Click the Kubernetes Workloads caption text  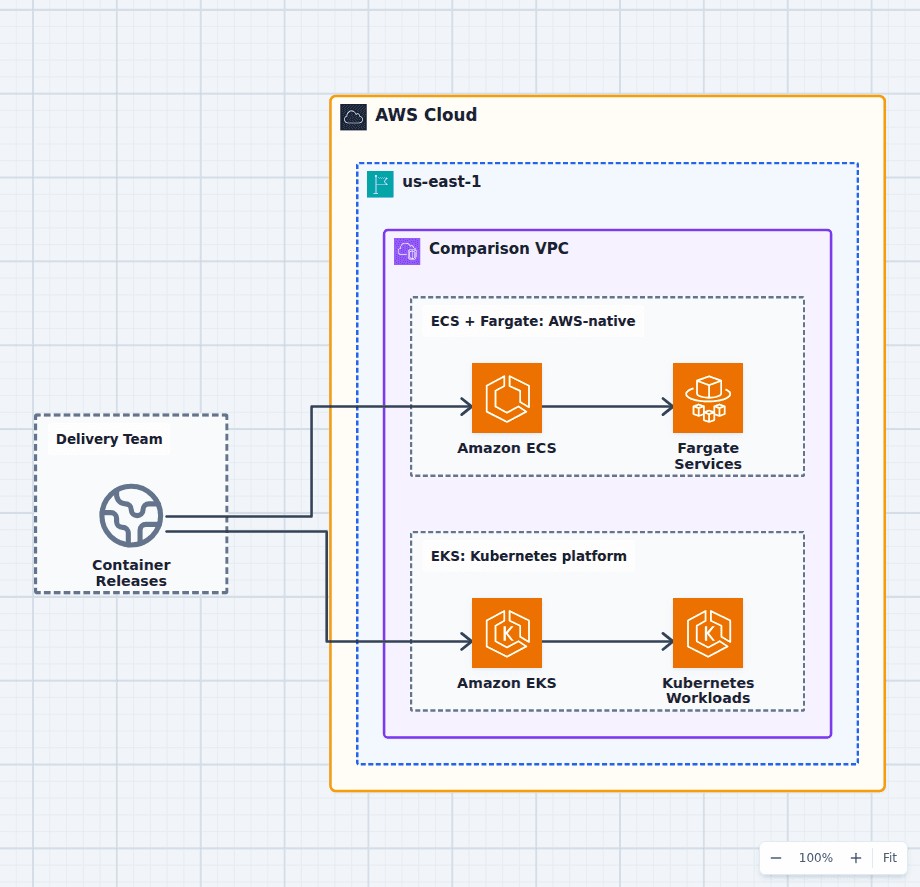708,690
